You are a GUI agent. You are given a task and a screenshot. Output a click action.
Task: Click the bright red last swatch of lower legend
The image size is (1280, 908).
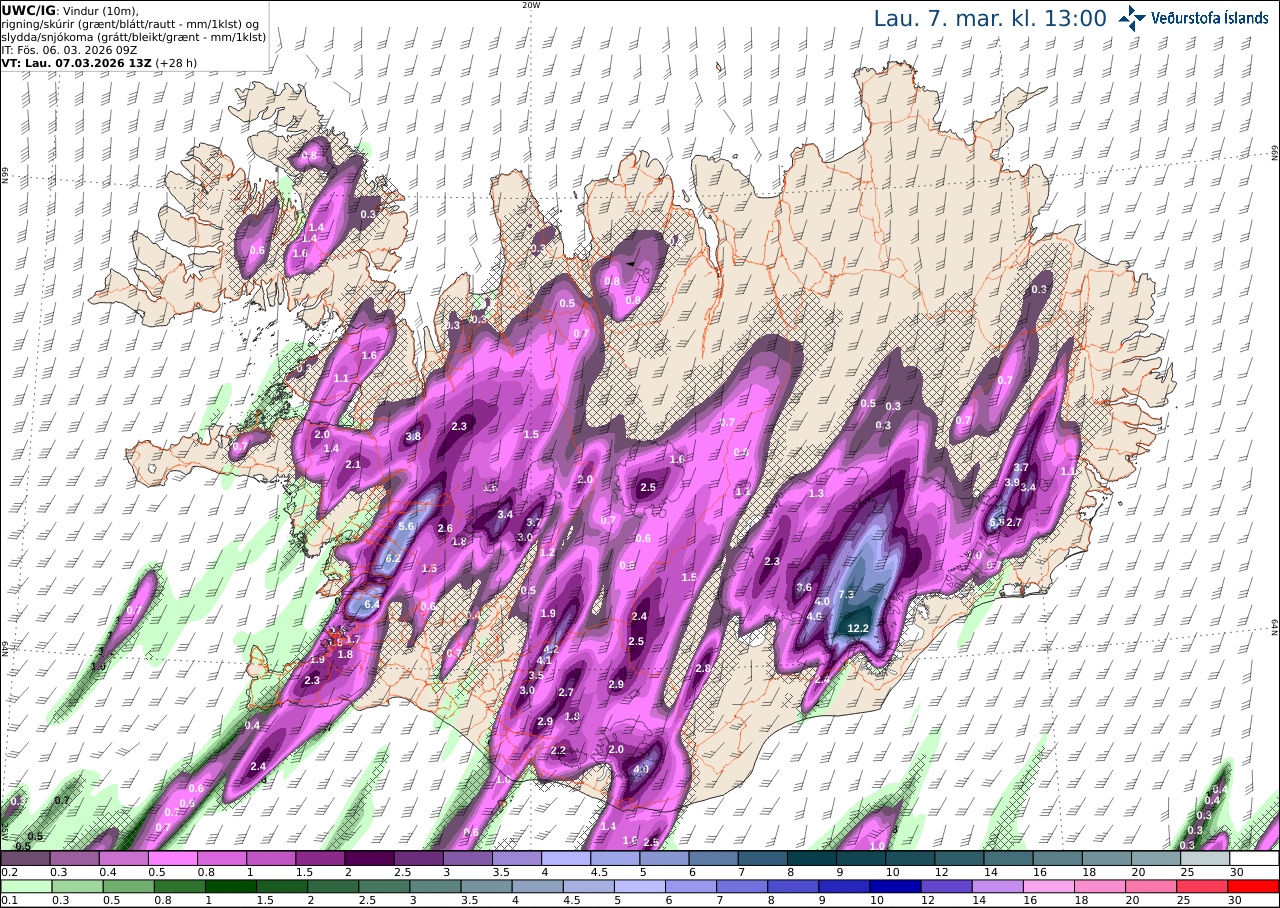click(x=1254, y=887)
